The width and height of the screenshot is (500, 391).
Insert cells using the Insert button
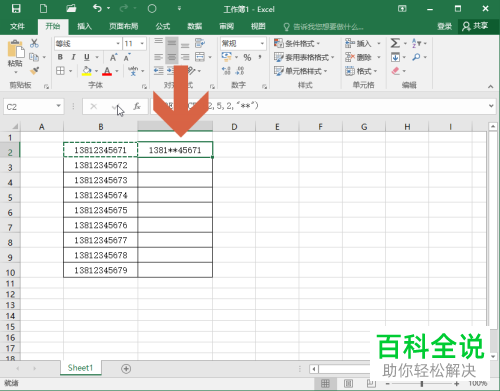pyautogui.click(x=358, y=43)
